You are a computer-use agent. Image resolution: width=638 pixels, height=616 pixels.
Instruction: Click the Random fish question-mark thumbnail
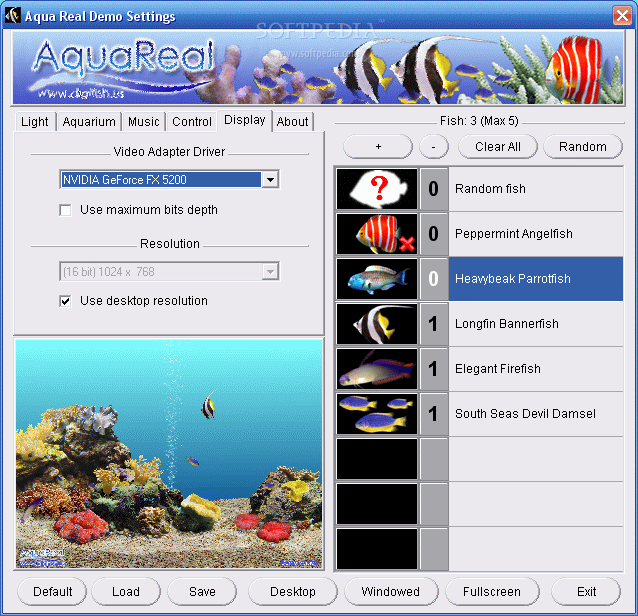coord(377,189)
